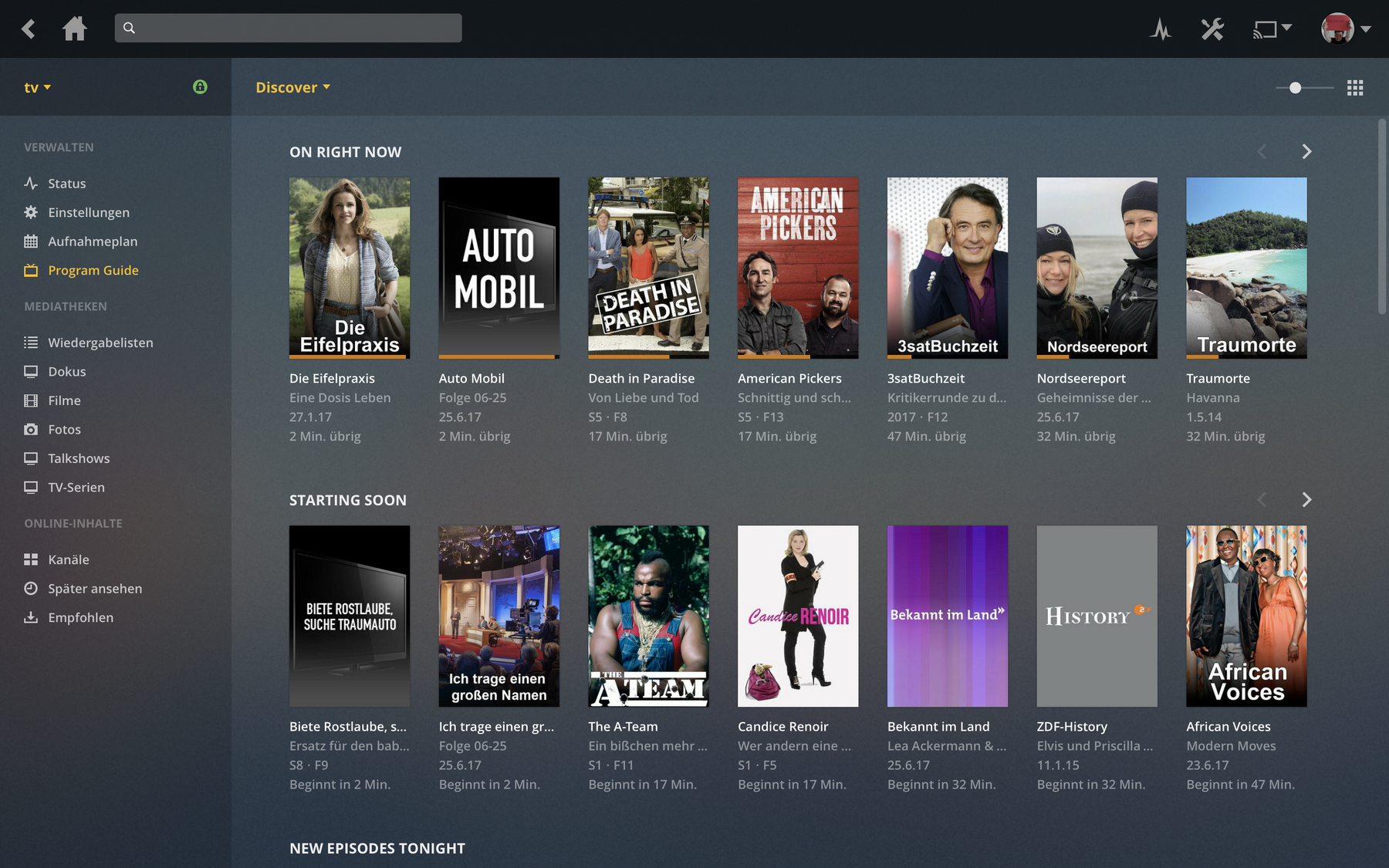The height and width of the screenshot is (868, 1389).
Task: Click the Später ansehen clock icon
Action: (x=31, y=589)
